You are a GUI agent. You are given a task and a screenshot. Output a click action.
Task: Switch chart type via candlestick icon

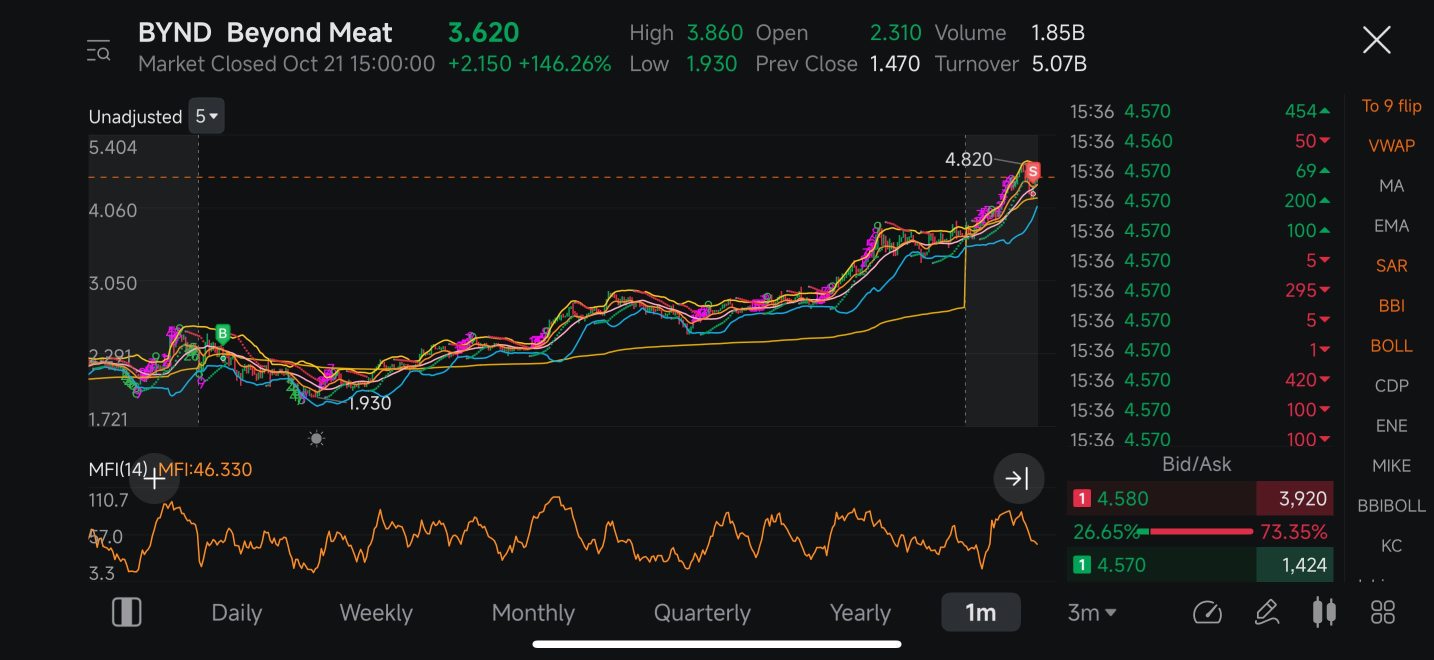pos(1324,612)
